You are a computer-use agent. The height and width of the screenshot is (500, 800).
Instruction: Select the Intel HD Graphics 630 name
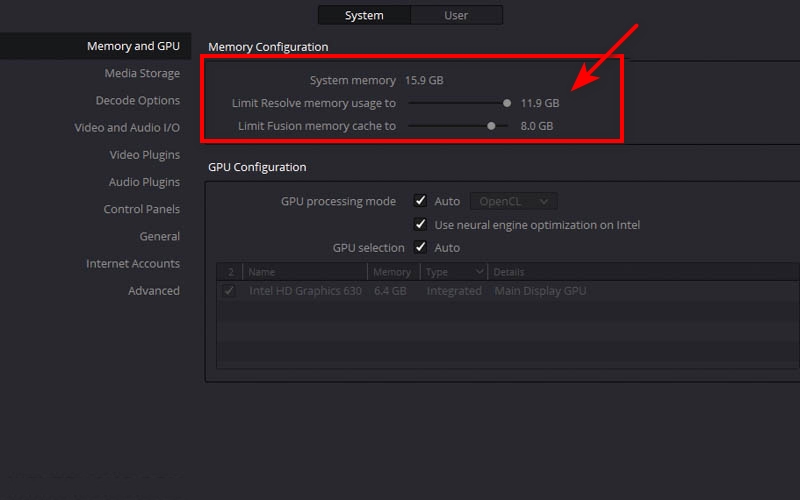click(305, 291)
